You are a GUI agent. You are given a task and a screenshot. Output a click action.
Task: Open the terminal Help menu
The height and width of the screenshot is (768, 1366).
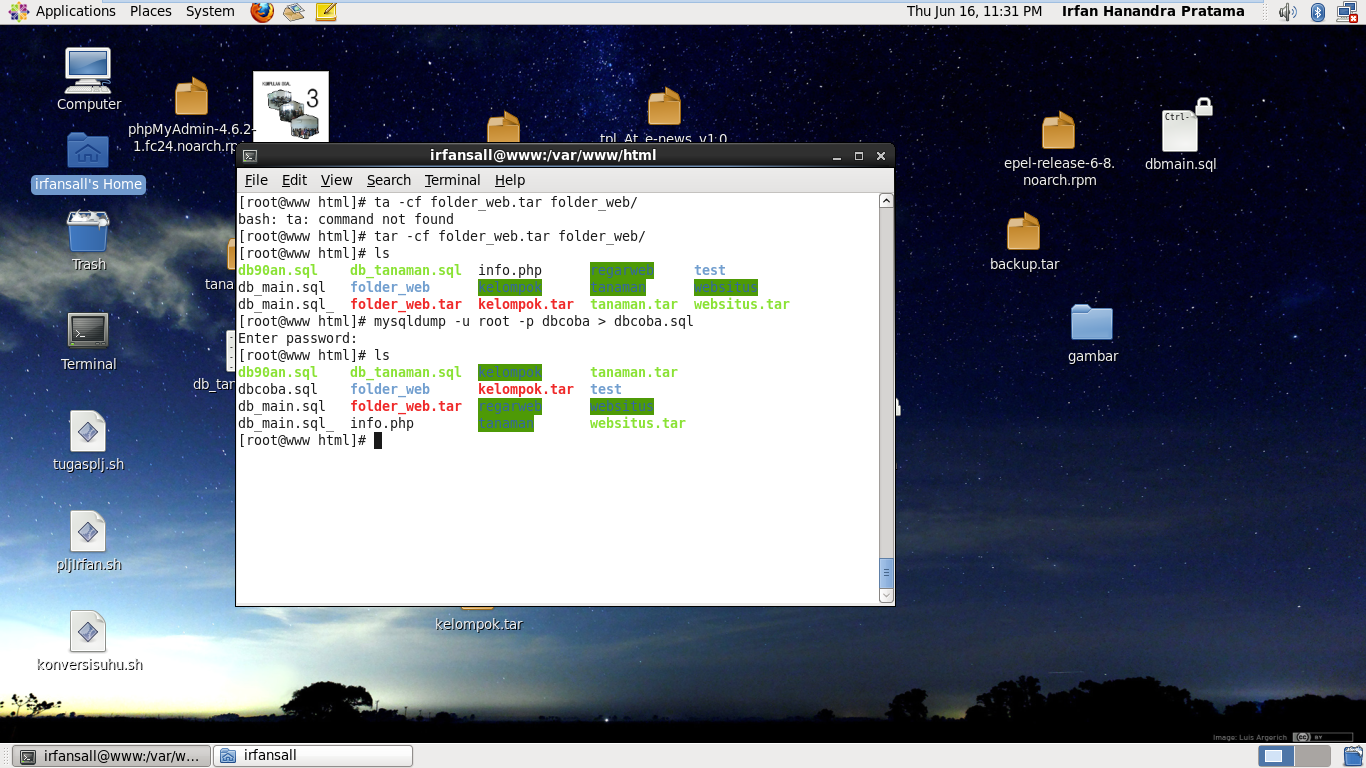pyautogui.click(x=510, y=180)
